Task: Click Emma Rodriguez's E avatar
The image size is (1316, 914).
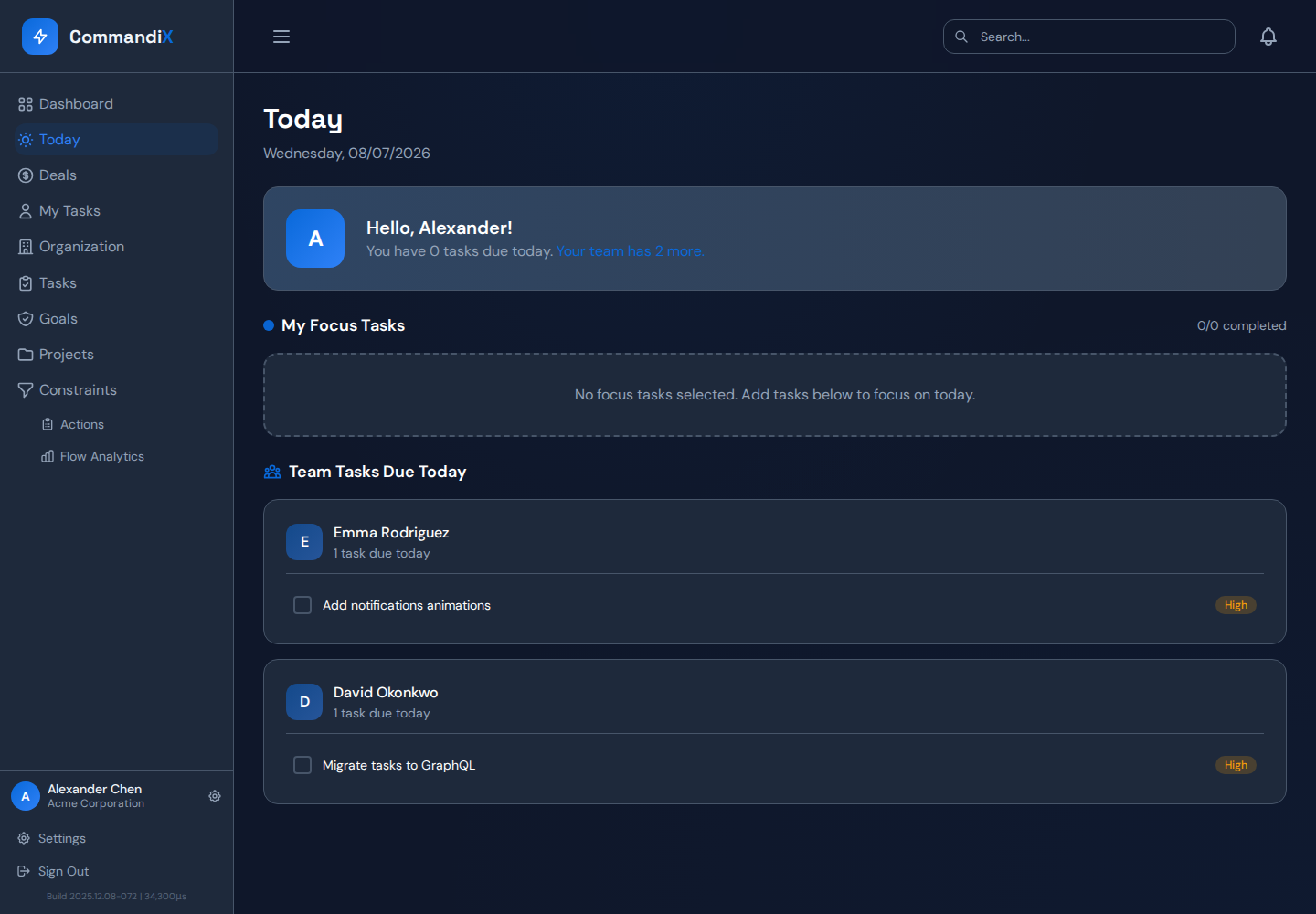Action: [x=304, y=542]
